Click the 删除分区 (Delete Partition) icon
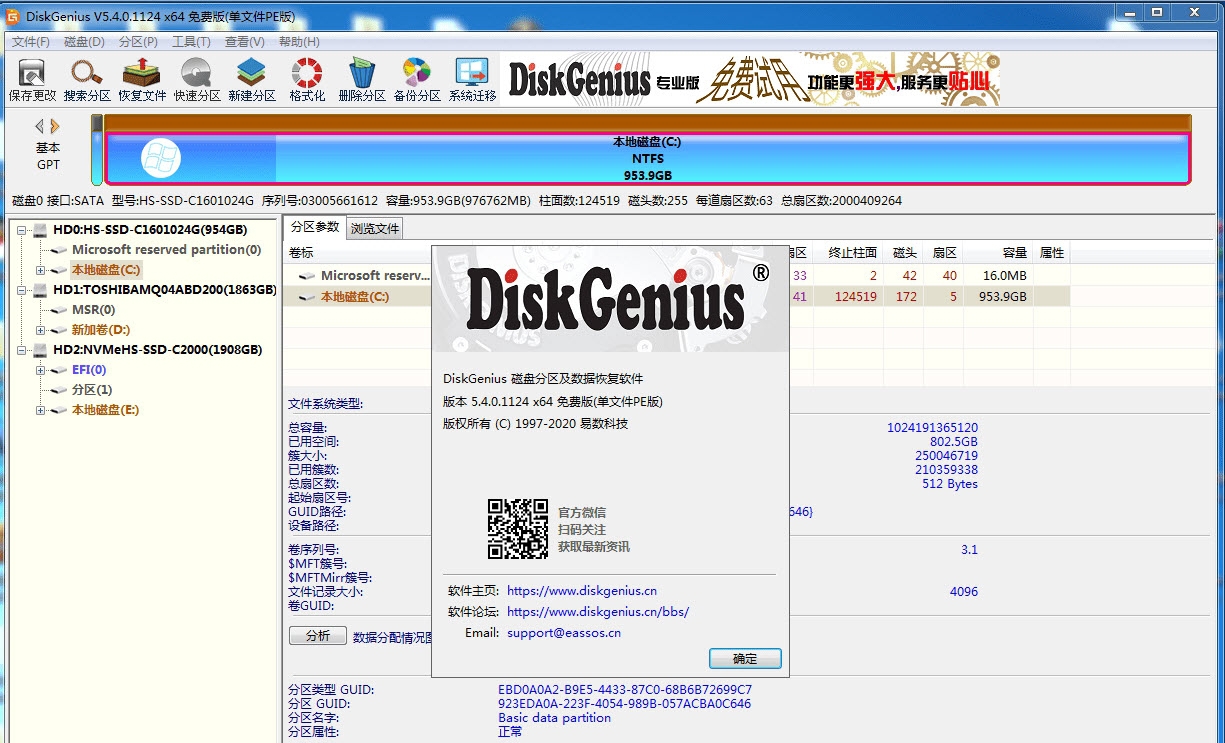The height and width of the screenshot is (743, 1225). pyautogui.click(x=362, y=78)
